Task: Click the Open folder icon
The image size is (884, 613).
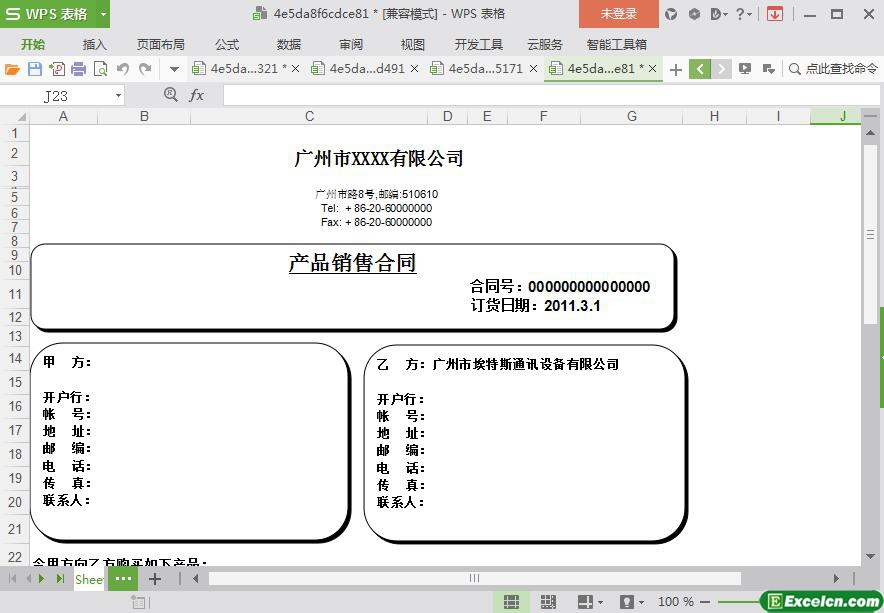Action: click(12, 69)
